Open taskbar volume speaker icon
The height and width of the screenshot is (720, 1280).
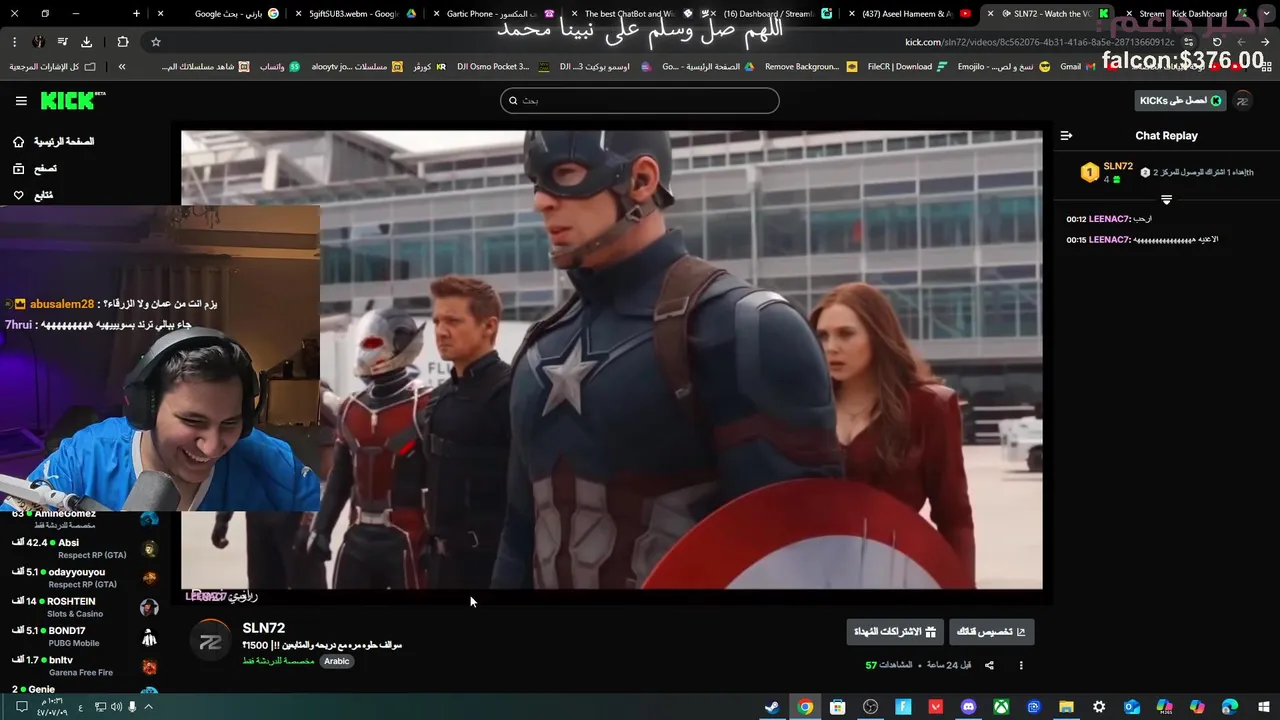[116, 707]
